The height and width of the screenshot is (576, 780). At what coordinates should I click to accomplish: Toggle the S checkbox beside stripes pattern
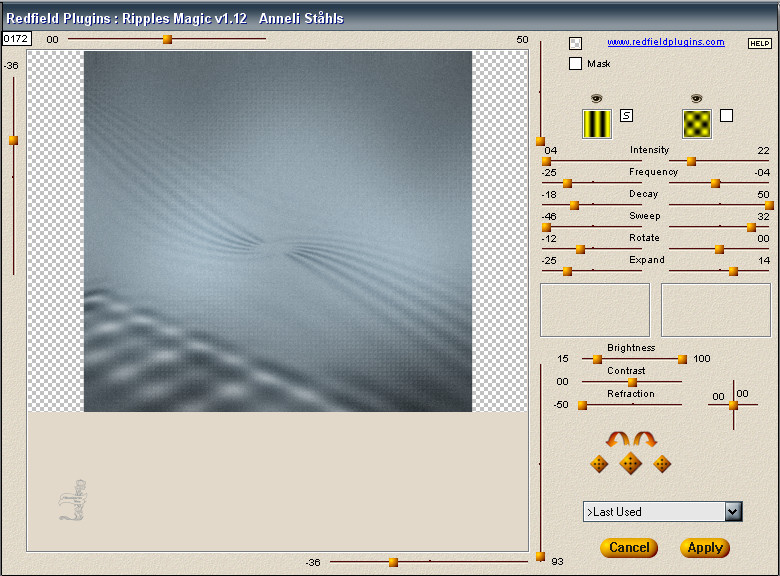pos(627,115)
